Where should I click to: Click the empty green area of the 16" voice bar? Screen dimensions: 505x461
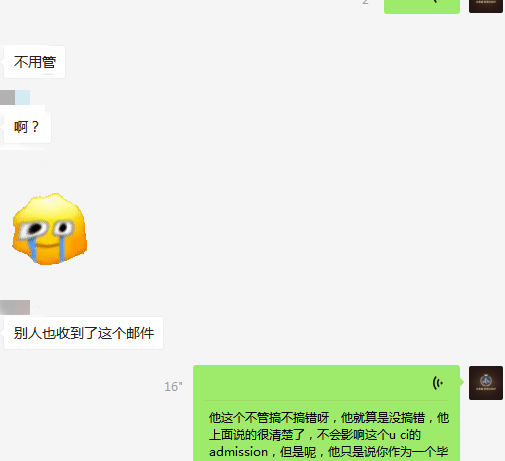coord(313,383)
